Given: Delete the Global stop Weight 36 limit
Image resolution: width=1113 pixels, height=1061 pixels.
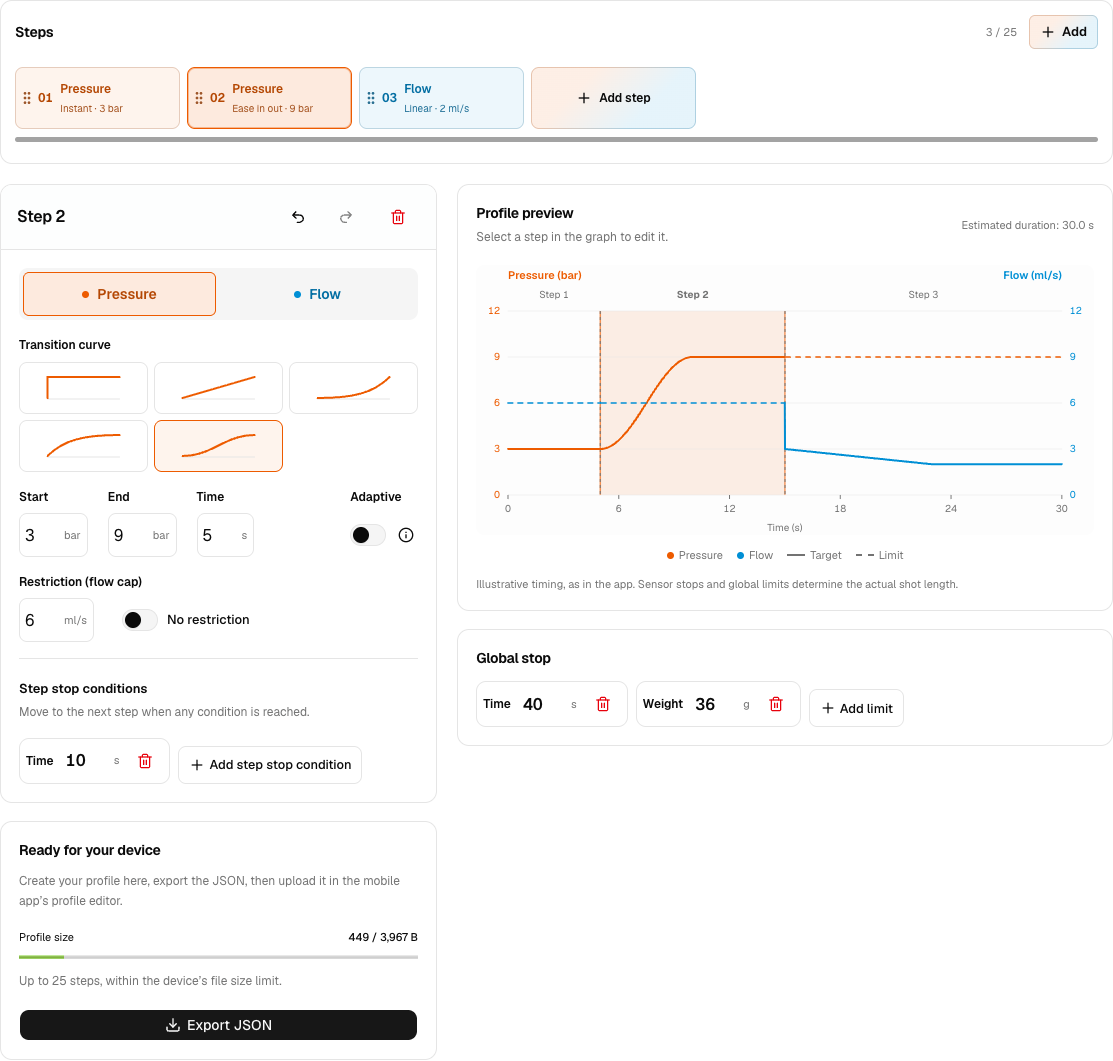Looking at the screenshot, I should pos(776,704).
